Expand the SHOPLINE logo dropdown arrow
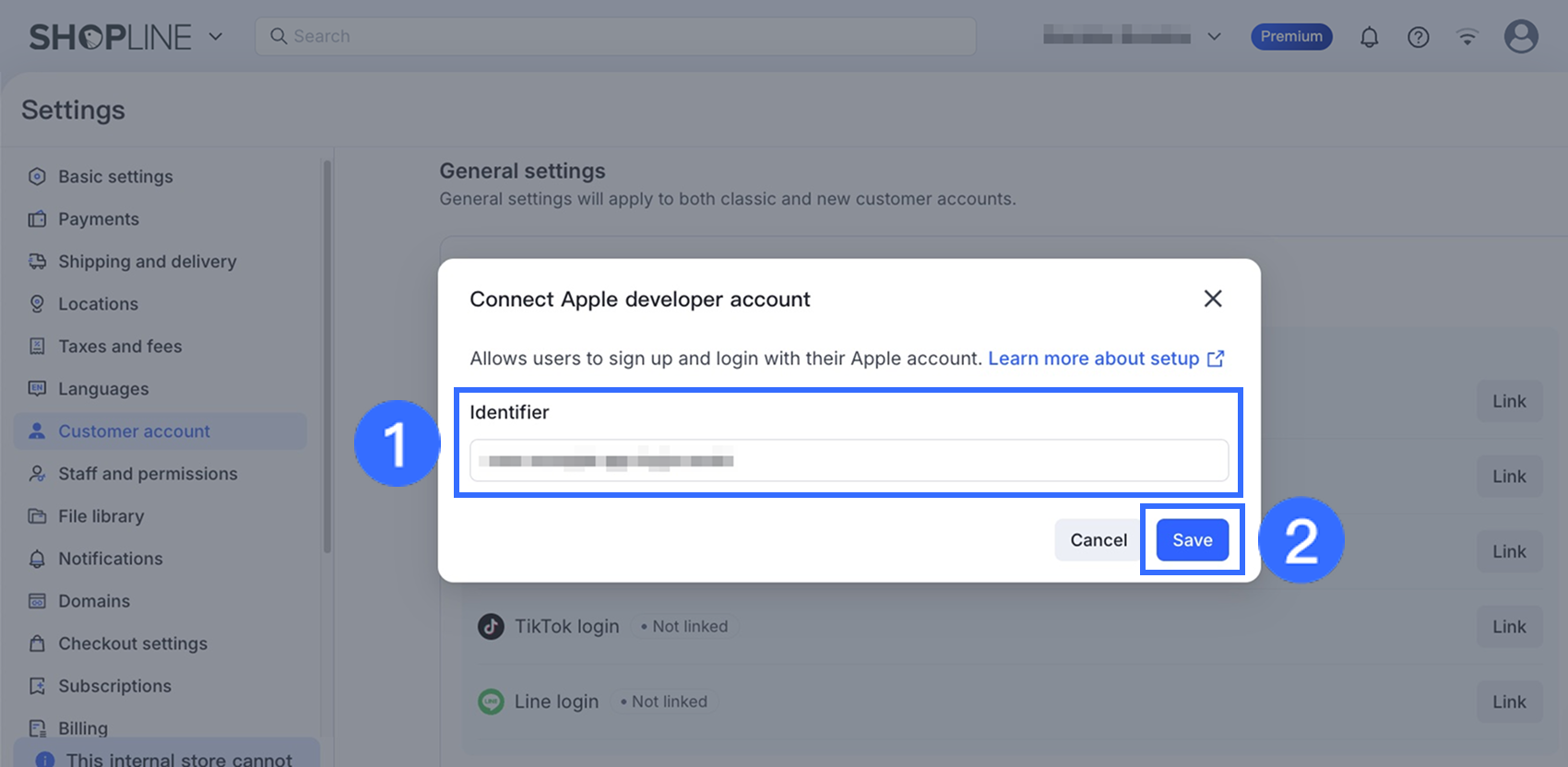This screenshot has height=767, width=1568. 216,37
